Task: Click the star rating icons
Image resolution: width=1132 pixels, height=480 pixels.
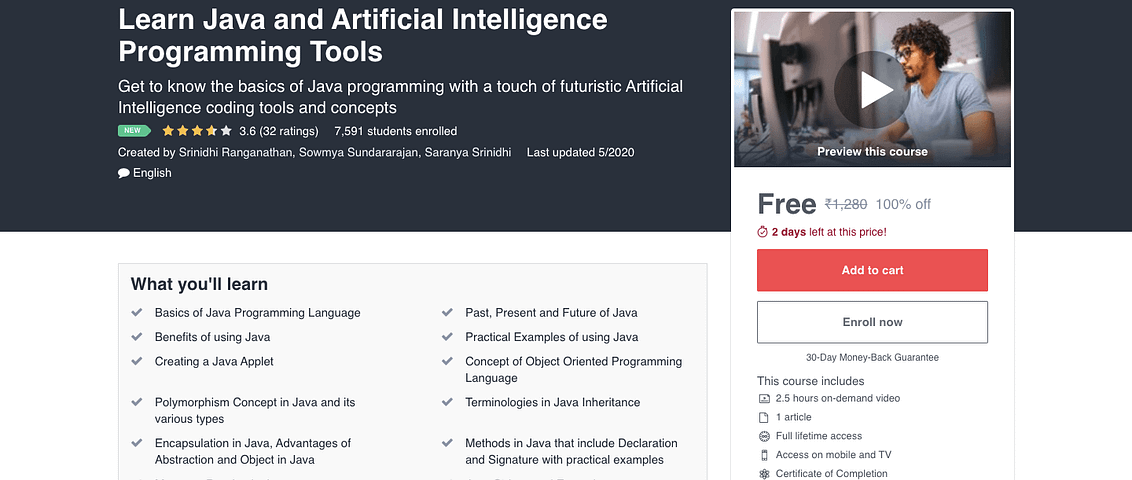Action: [x=196, y=131]
